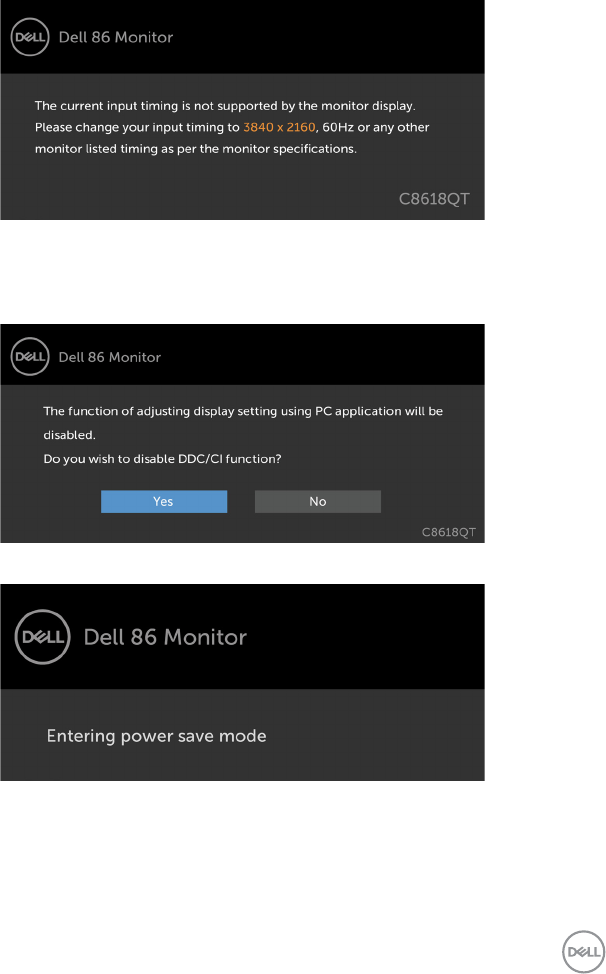This screenshot has width=606, height=974.
Task: Click the orange 3840 x 2160 resolution text
Action: [279, 127]
